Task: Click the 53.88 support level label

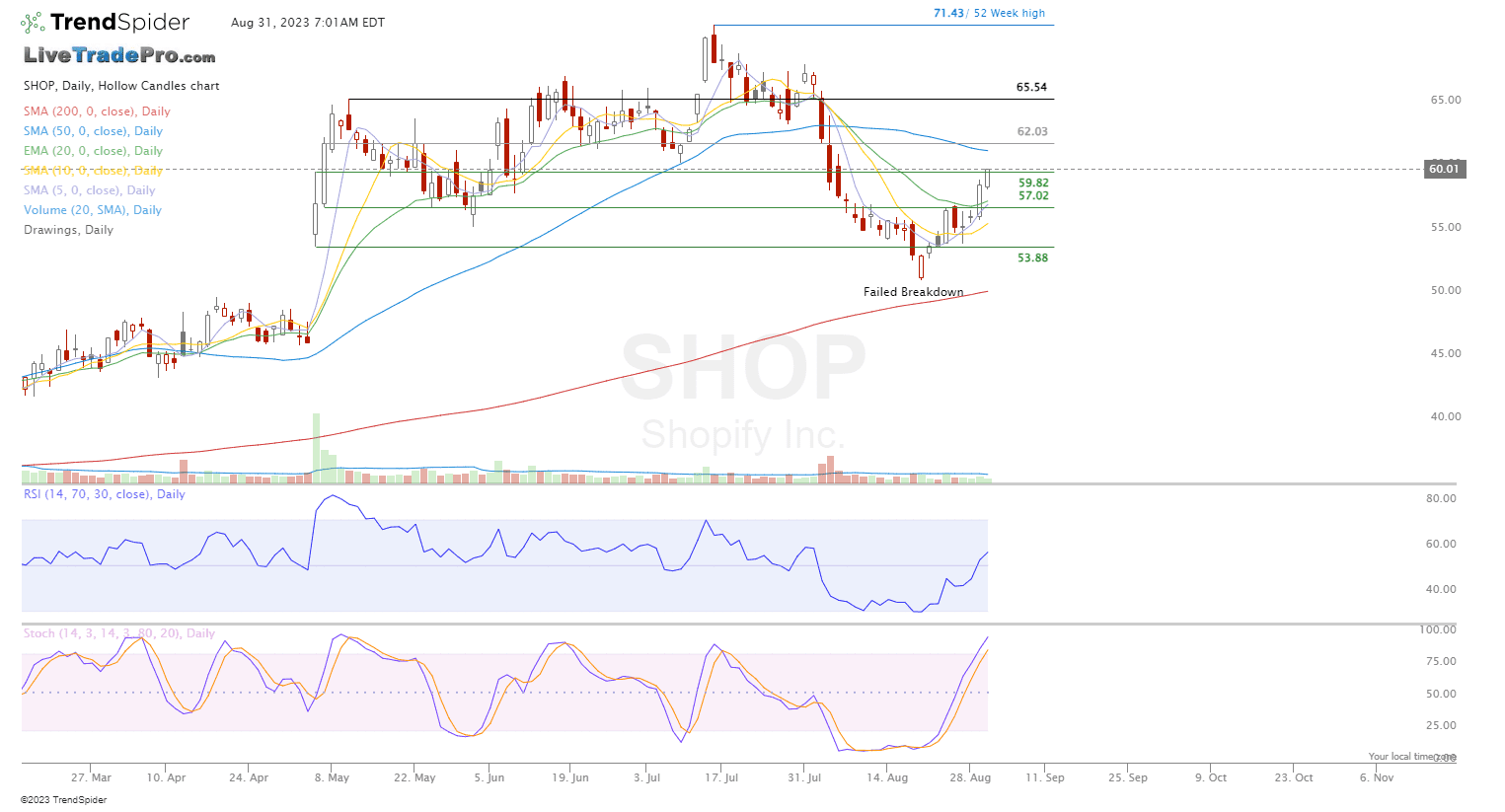Action: 1032,258
